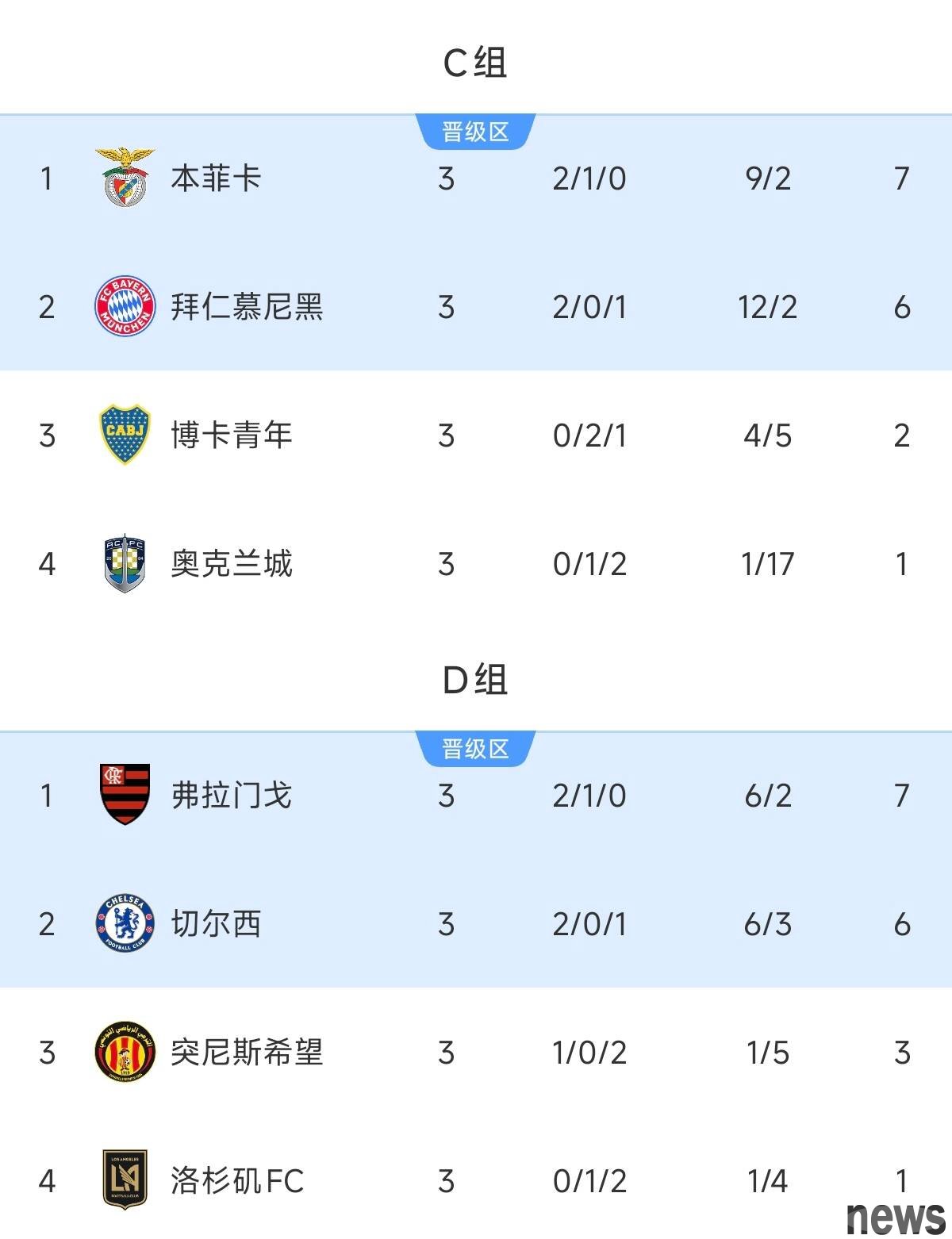The image size is (952, 1239).
Task: Click the Espérance de Tunis badge
Action: [x=125, y=1052]
